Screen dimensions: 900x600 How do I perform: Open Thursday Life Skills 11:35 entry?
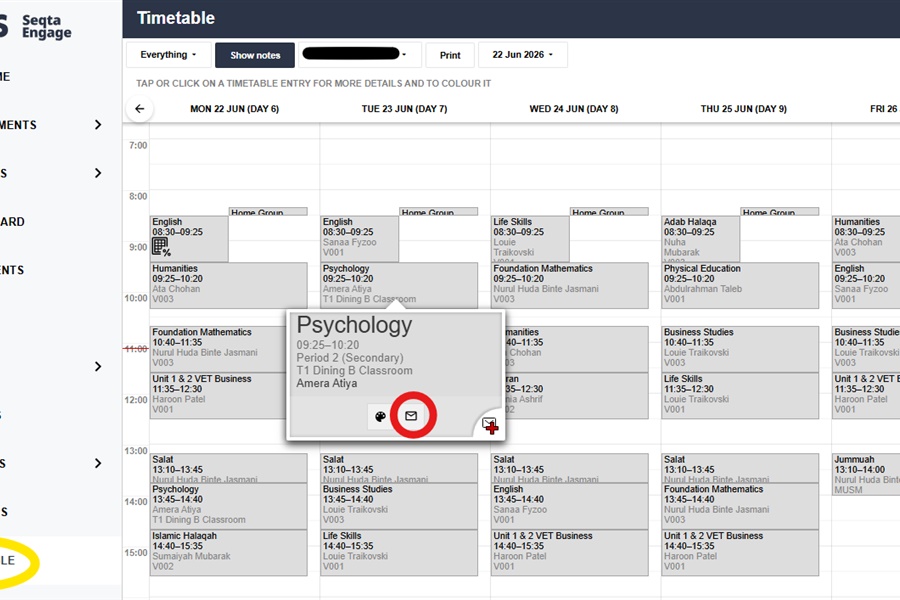(x=740, y=396)
